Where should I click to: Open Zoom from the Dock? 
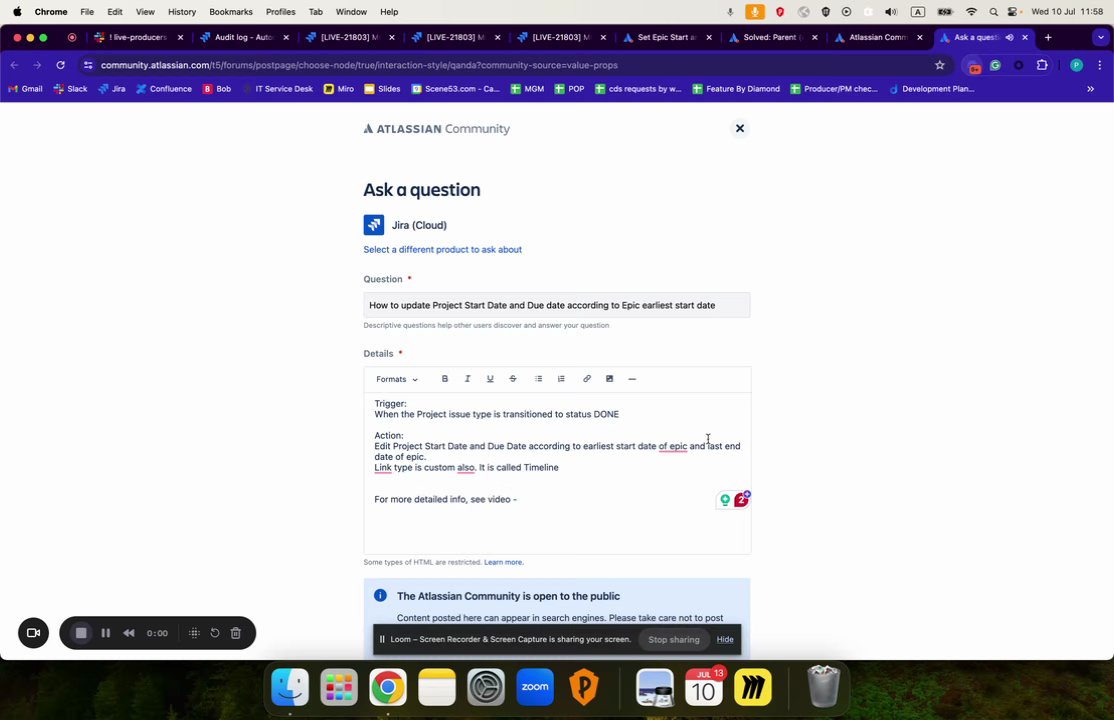pos(535,687)
